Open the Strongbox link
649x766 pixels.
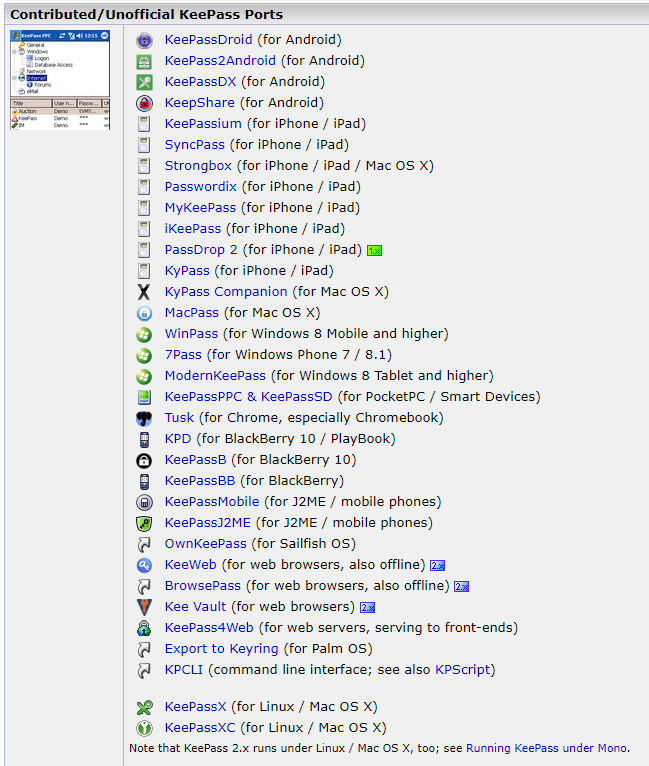pyautogui.click(x=198, y=166)
